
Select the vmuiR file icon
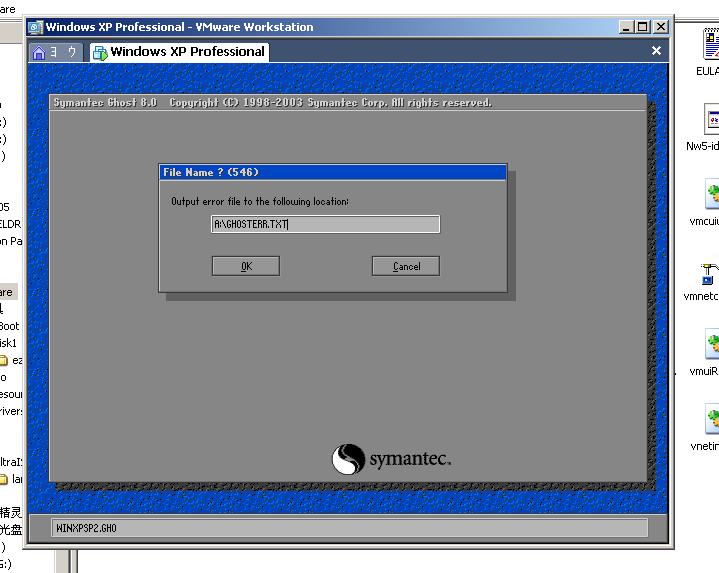pos(711,344)
